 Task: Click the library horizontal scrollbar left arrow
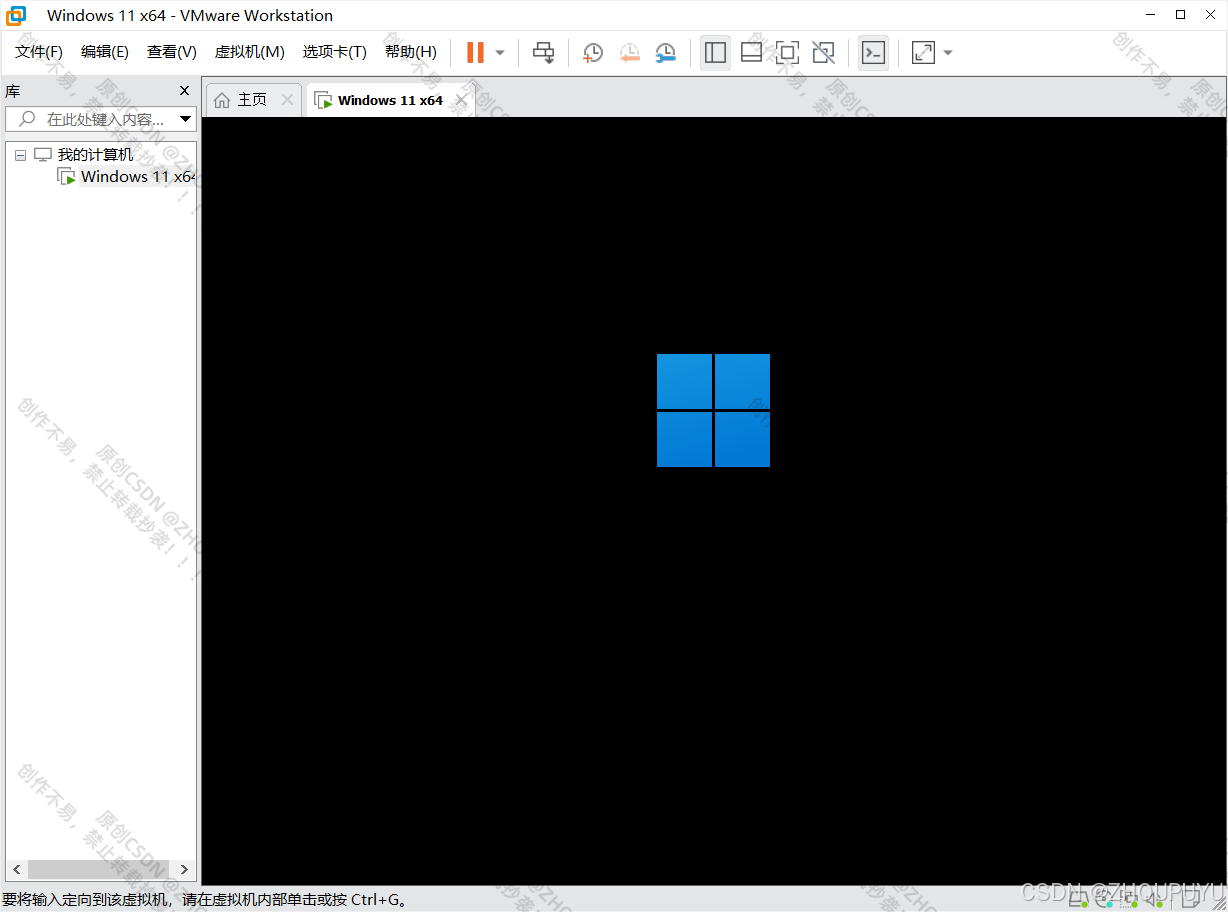point(16,869)
